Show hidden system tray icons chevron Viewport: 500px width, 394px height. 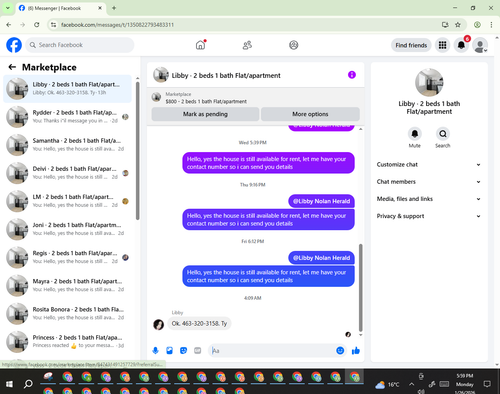coord(412,384)
